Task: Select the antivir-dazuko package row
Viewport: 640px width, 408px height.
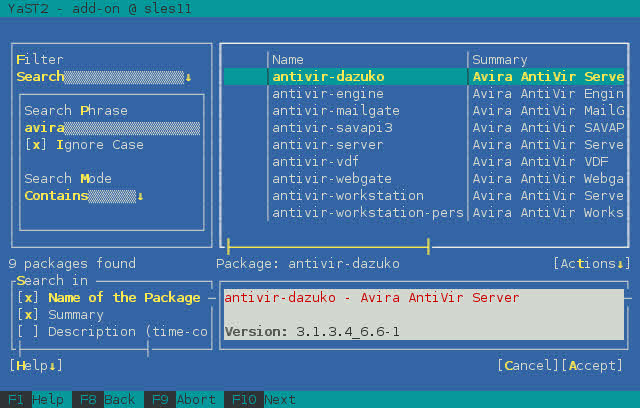Action: pyautogui.click(x=424, y=77)
